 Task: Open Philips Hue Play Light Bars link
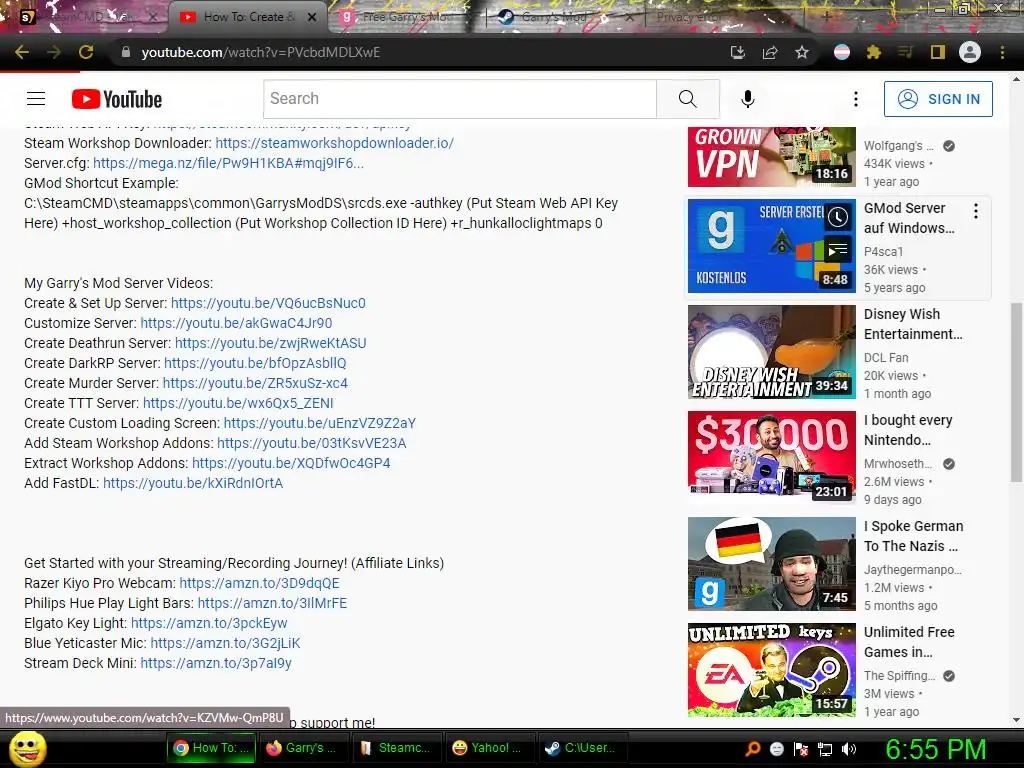tap(272, 603)
